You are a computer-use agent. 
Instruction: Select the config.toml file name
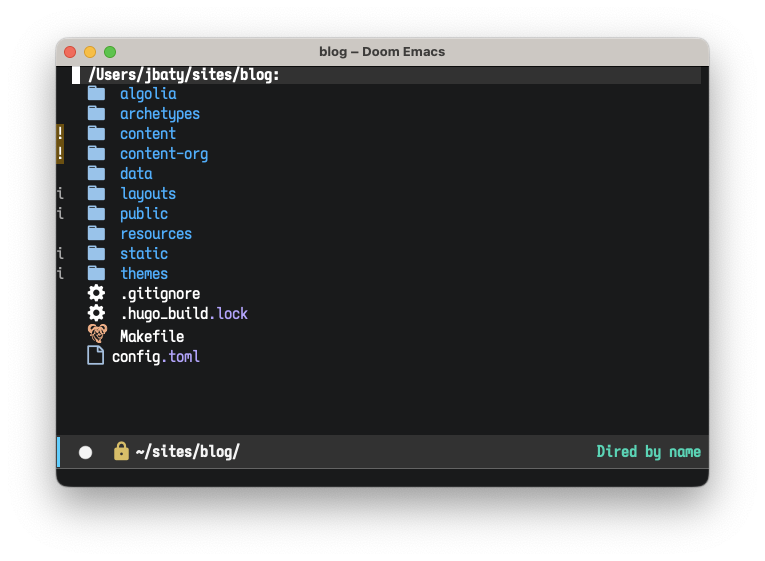[x=156, y=357]
